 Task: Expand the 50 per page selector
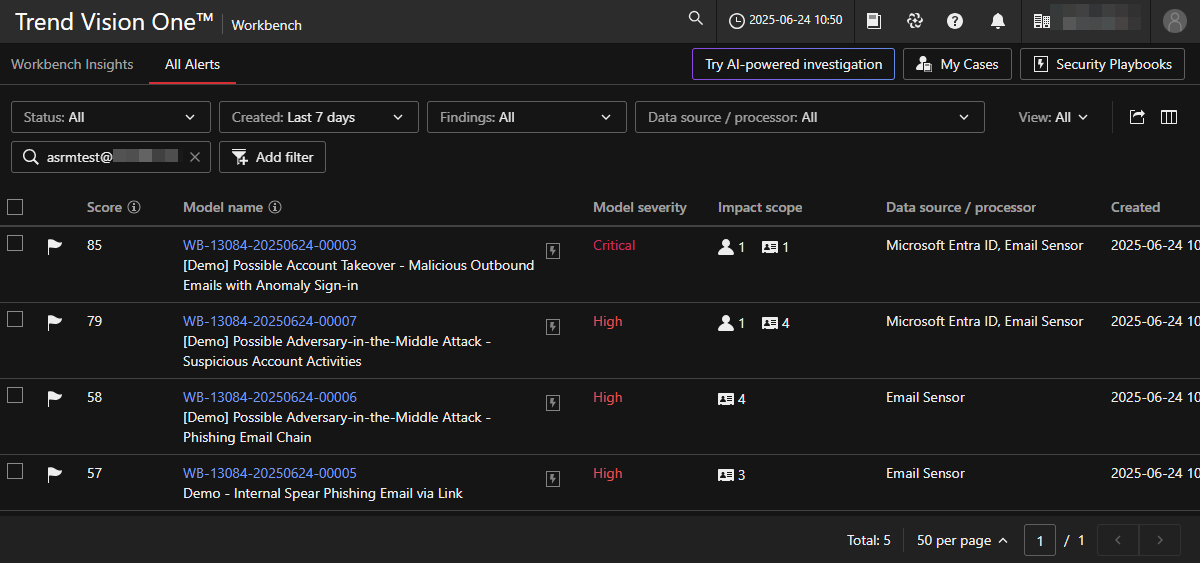[962, 540]
